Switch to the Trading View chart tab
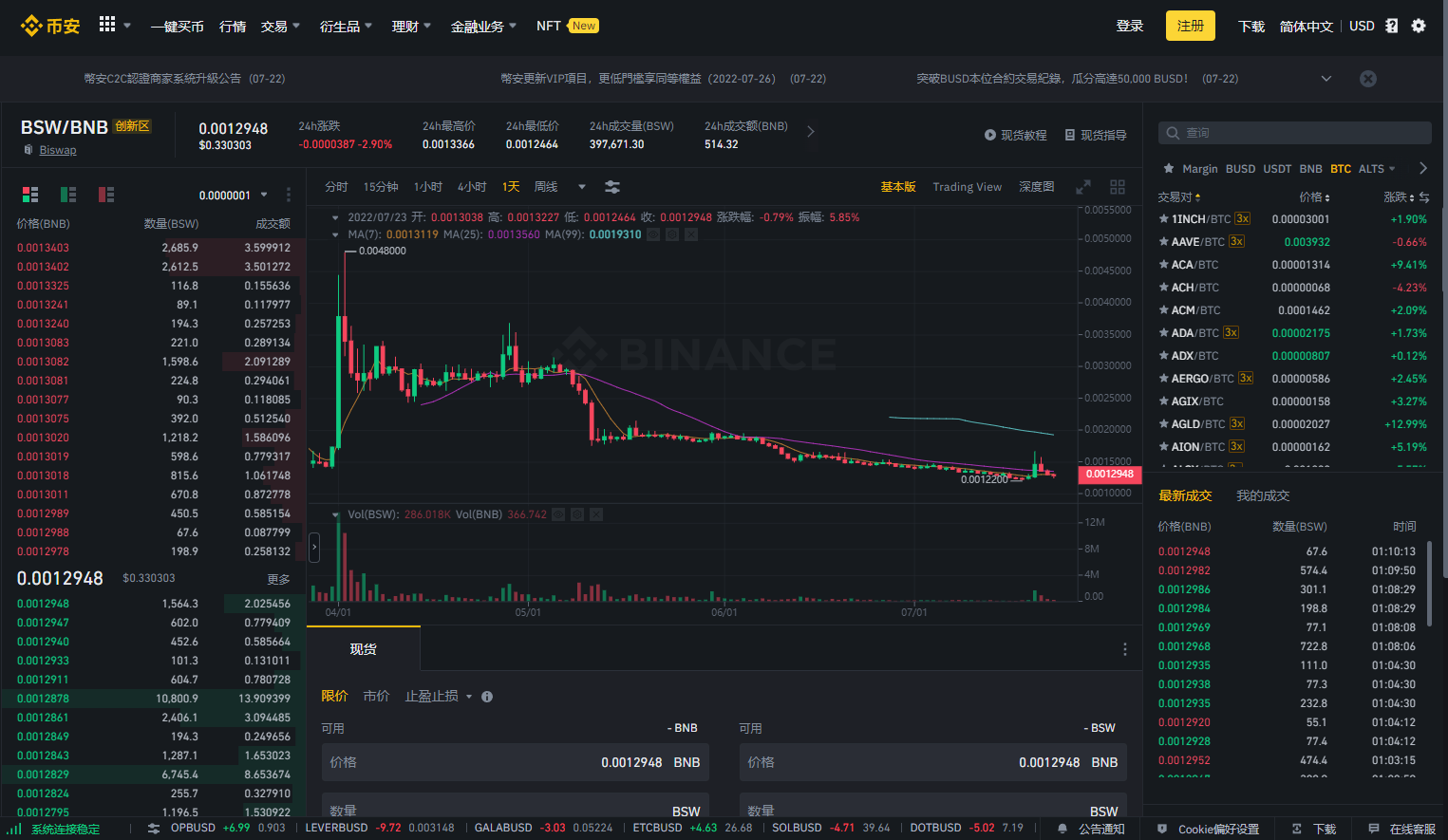 tap(967, 187)
